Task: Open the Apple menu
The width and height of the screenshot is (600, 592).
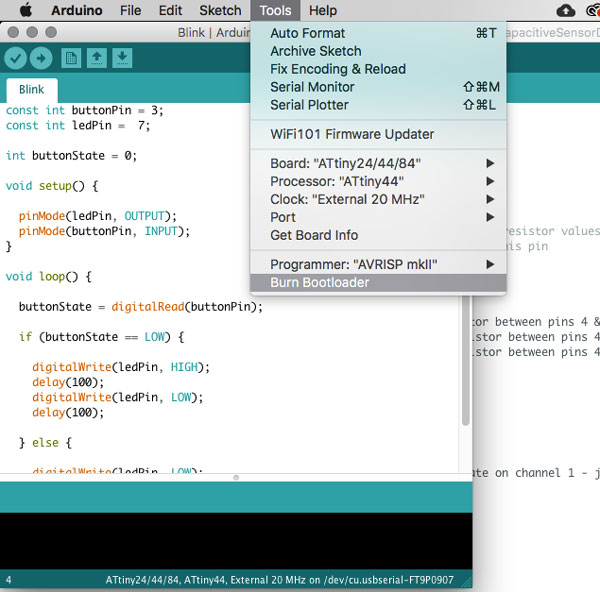Action: click(26, 10)
